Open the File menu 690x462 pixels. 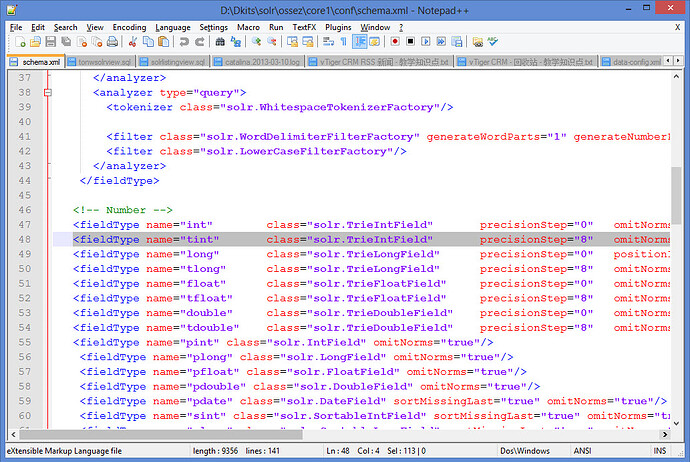pyautogui.click(x=16, y=27)
